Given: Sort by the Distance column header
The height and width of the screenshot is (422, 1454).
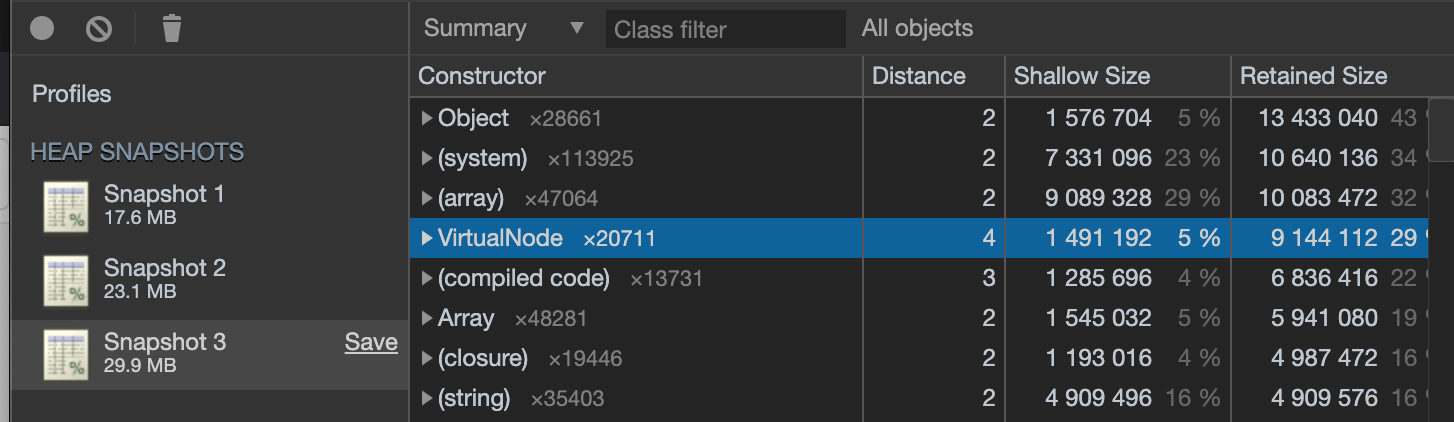Looking at the screenshot, I should (x=918, y=76).
